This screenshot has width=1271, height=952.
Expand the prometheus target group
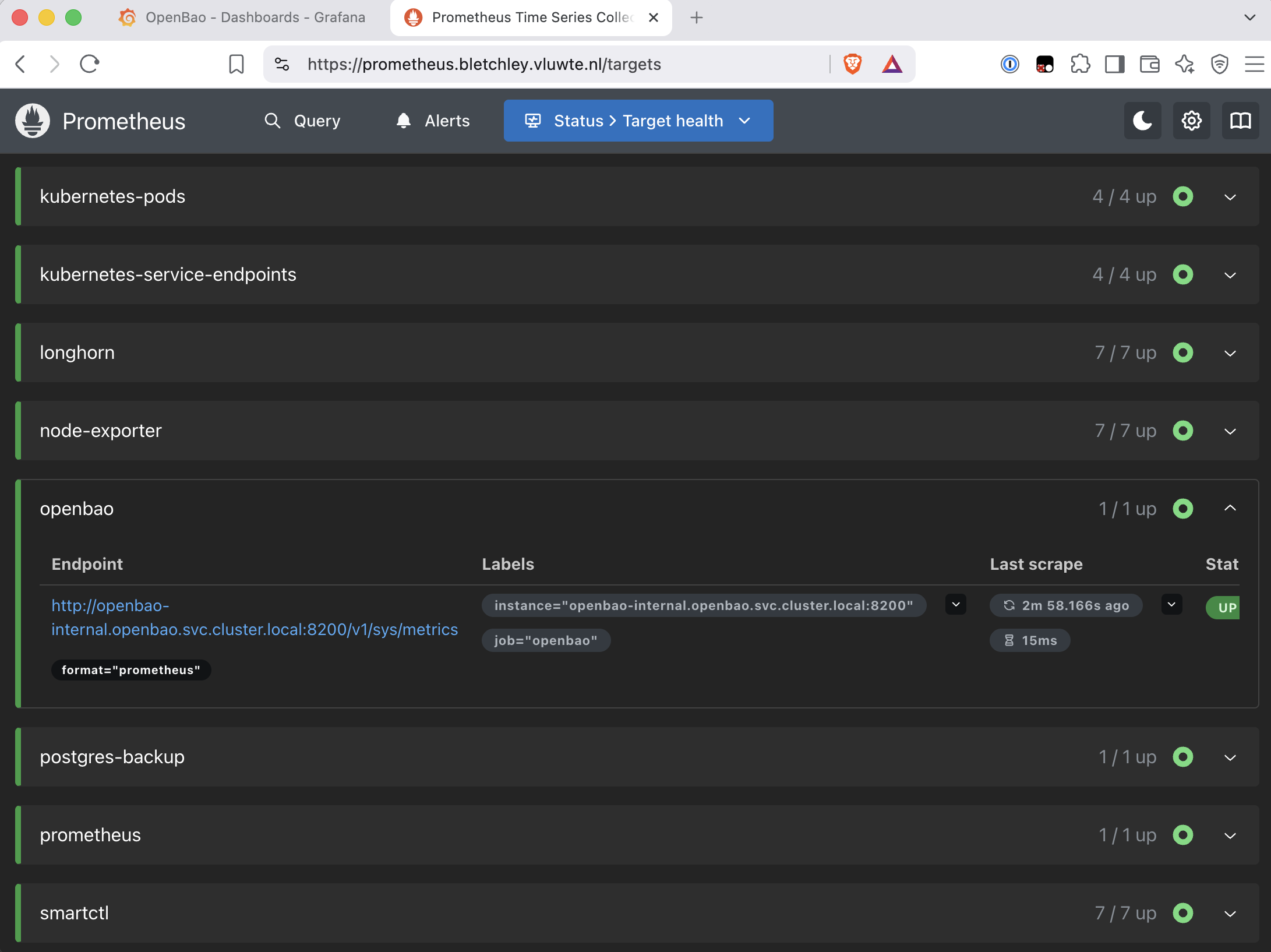point(1230,835)
